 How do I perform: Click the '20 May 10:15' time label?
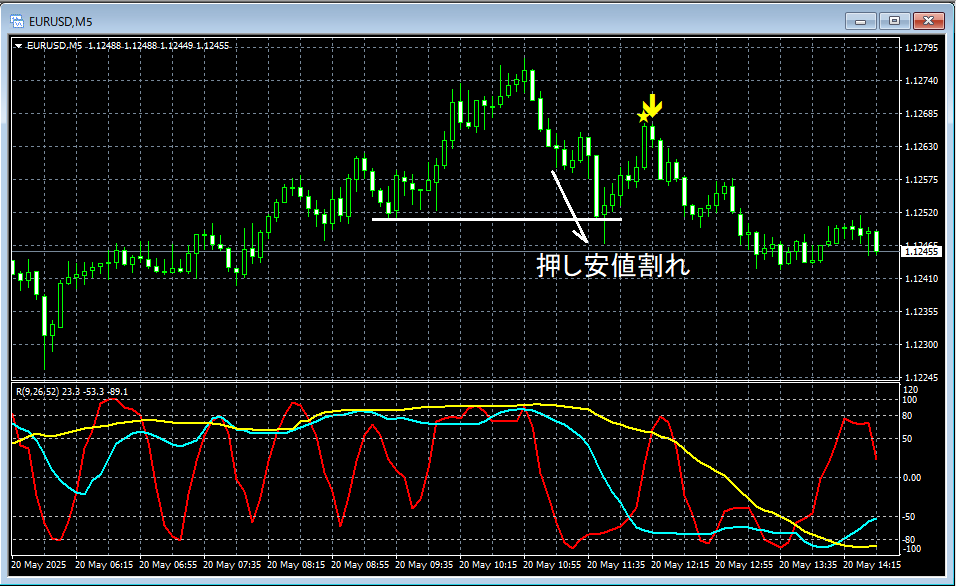click(x=488, y=565)
